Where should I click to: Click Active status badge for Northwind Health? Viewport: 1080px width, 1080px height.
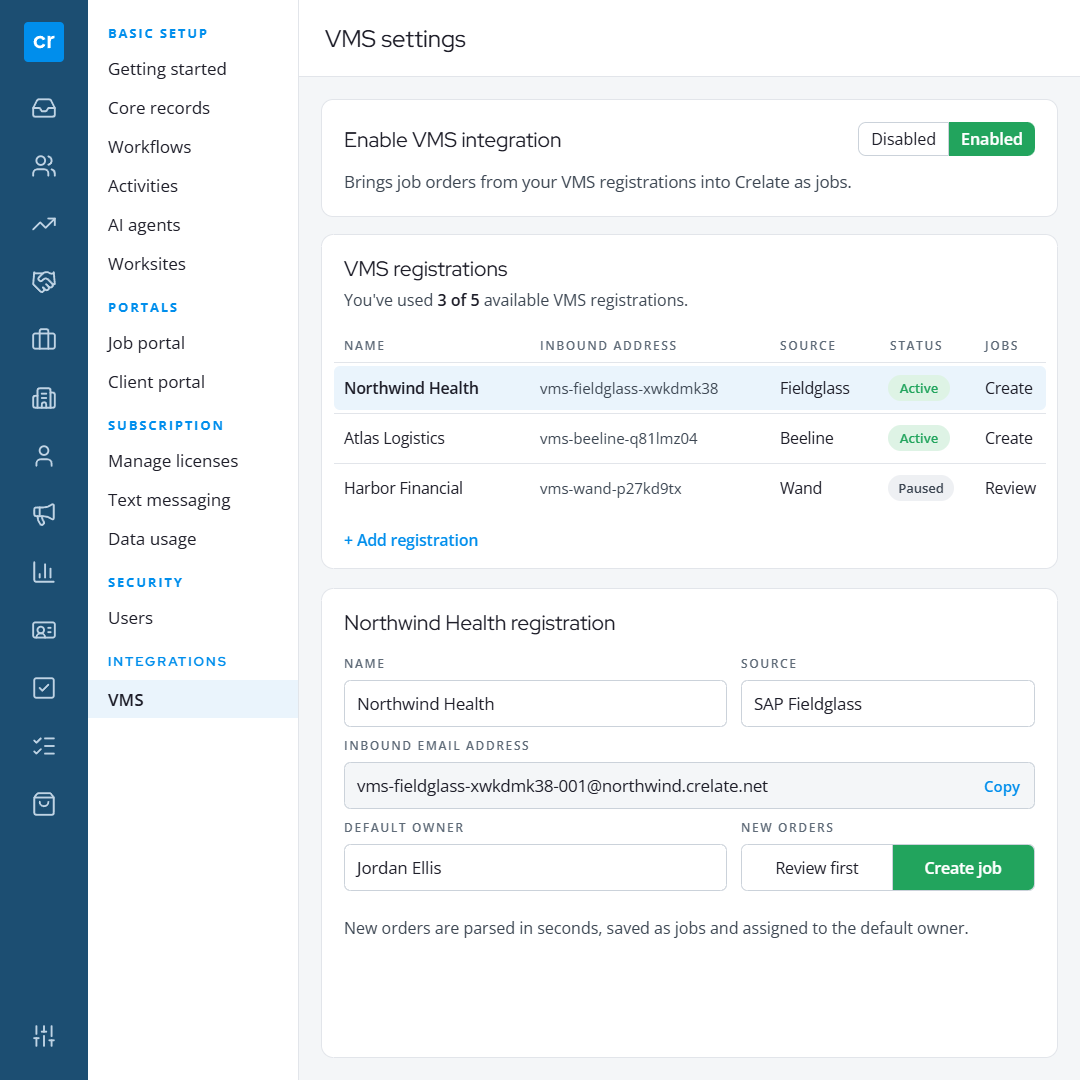pos(919,388)
